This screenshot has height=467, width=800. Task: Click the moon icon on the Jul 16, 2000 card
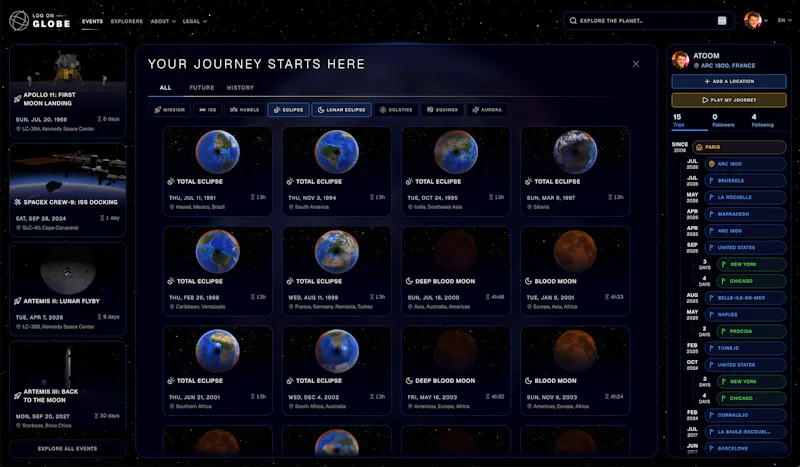click(x=409, y=281)
